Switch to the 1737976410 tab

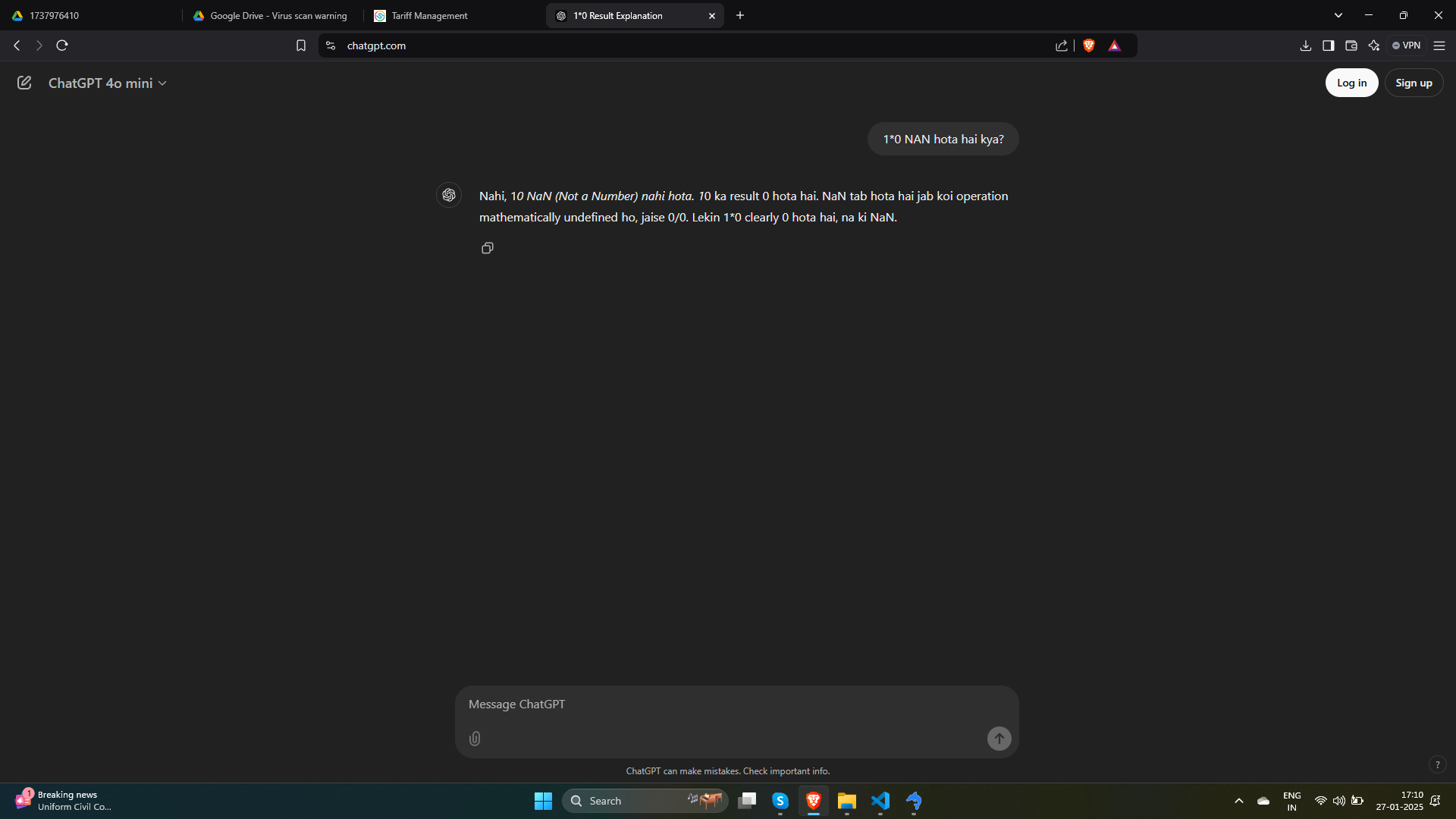(x=91, y=15)
